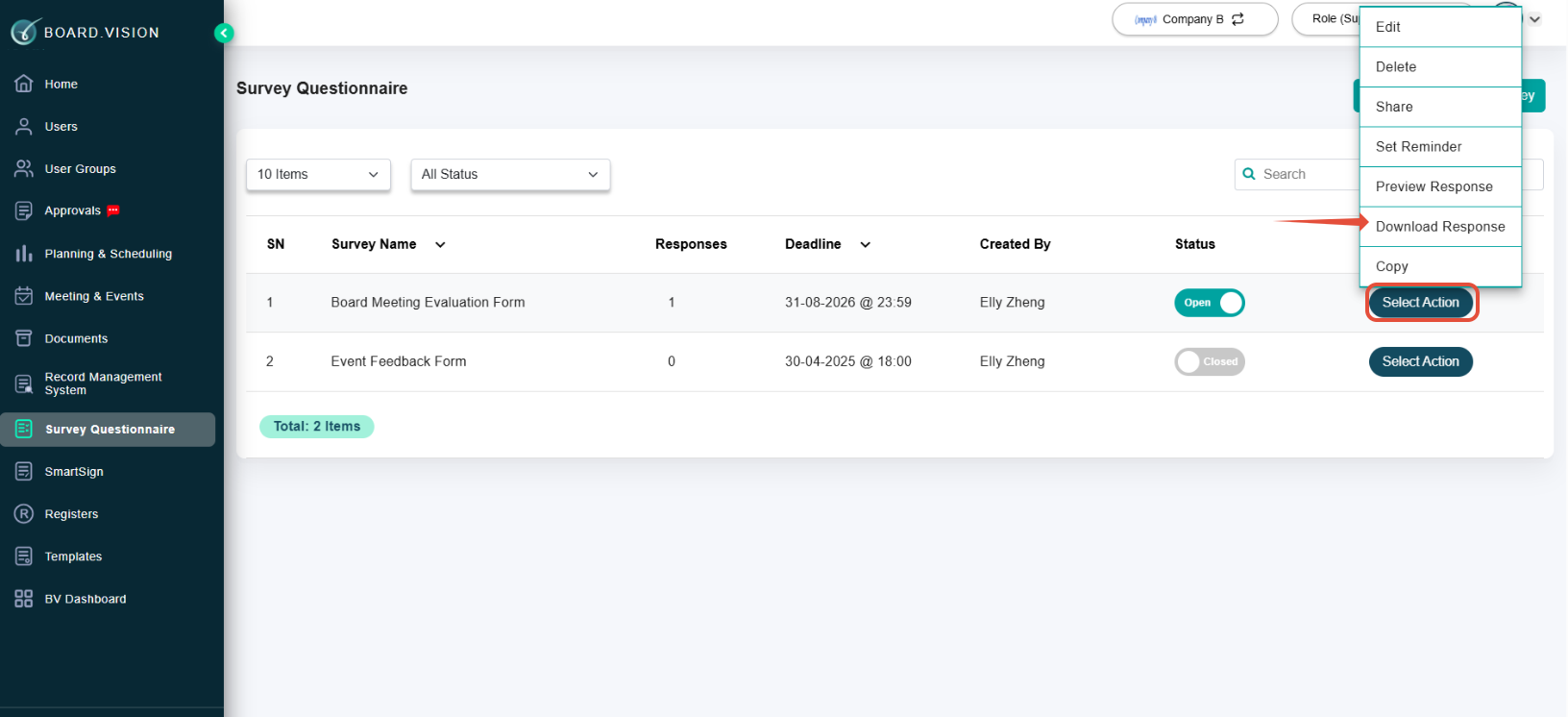Click the search magnifier icon

coord(1249,174)
